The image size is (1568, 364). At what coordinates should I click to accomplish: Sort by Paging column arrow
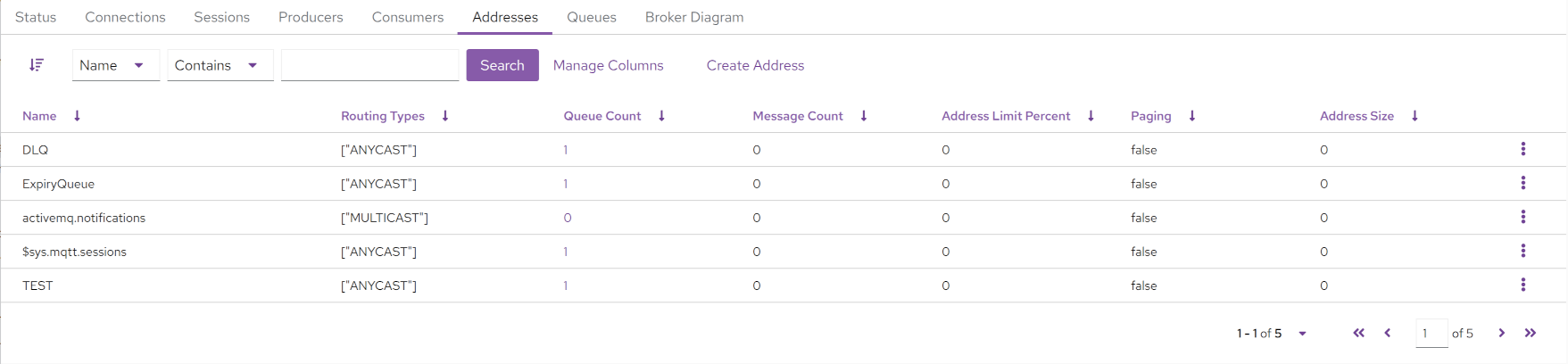1192,116
